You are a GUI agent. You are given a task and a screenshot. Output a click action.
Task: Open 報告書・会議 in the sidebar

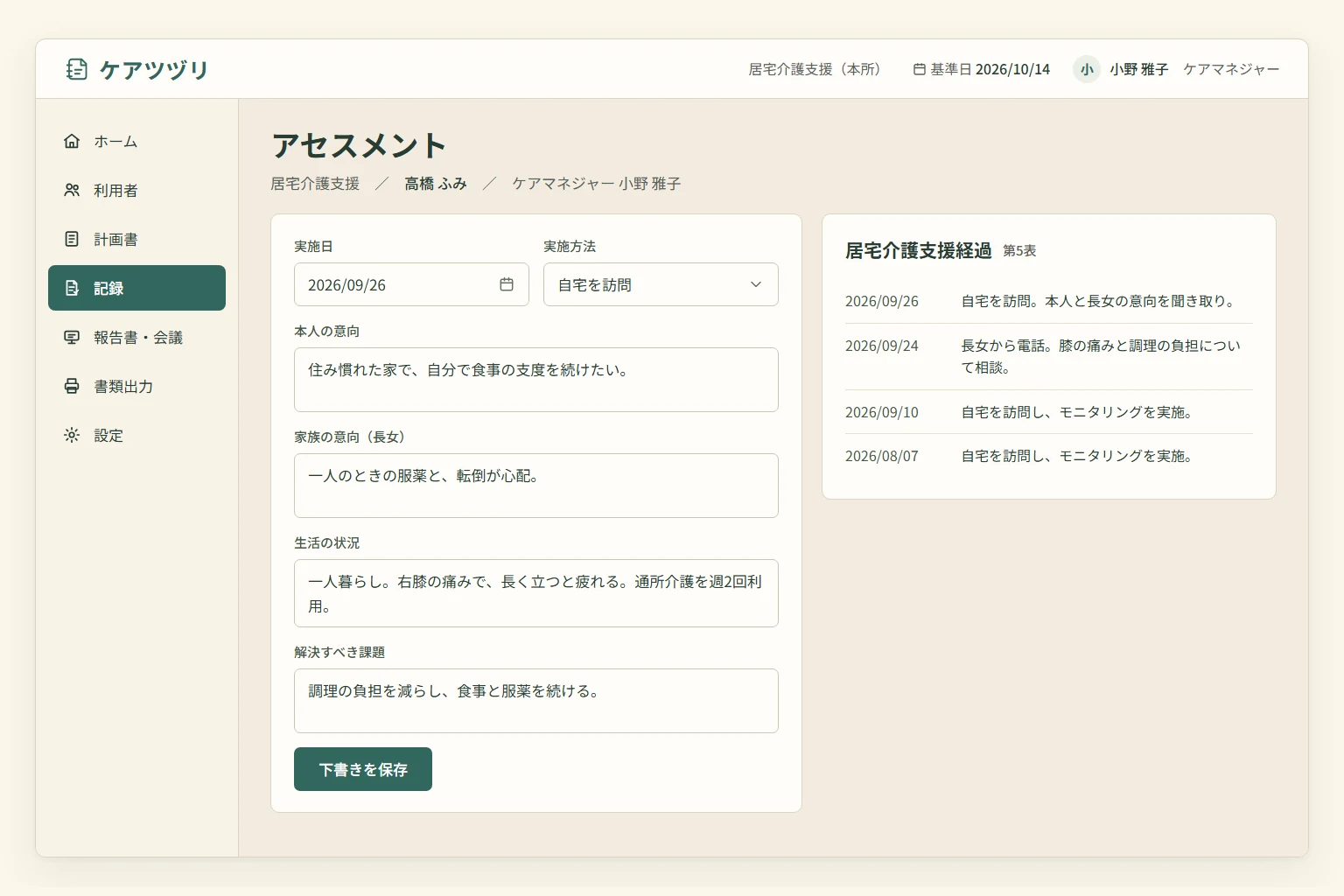[136, 337]
